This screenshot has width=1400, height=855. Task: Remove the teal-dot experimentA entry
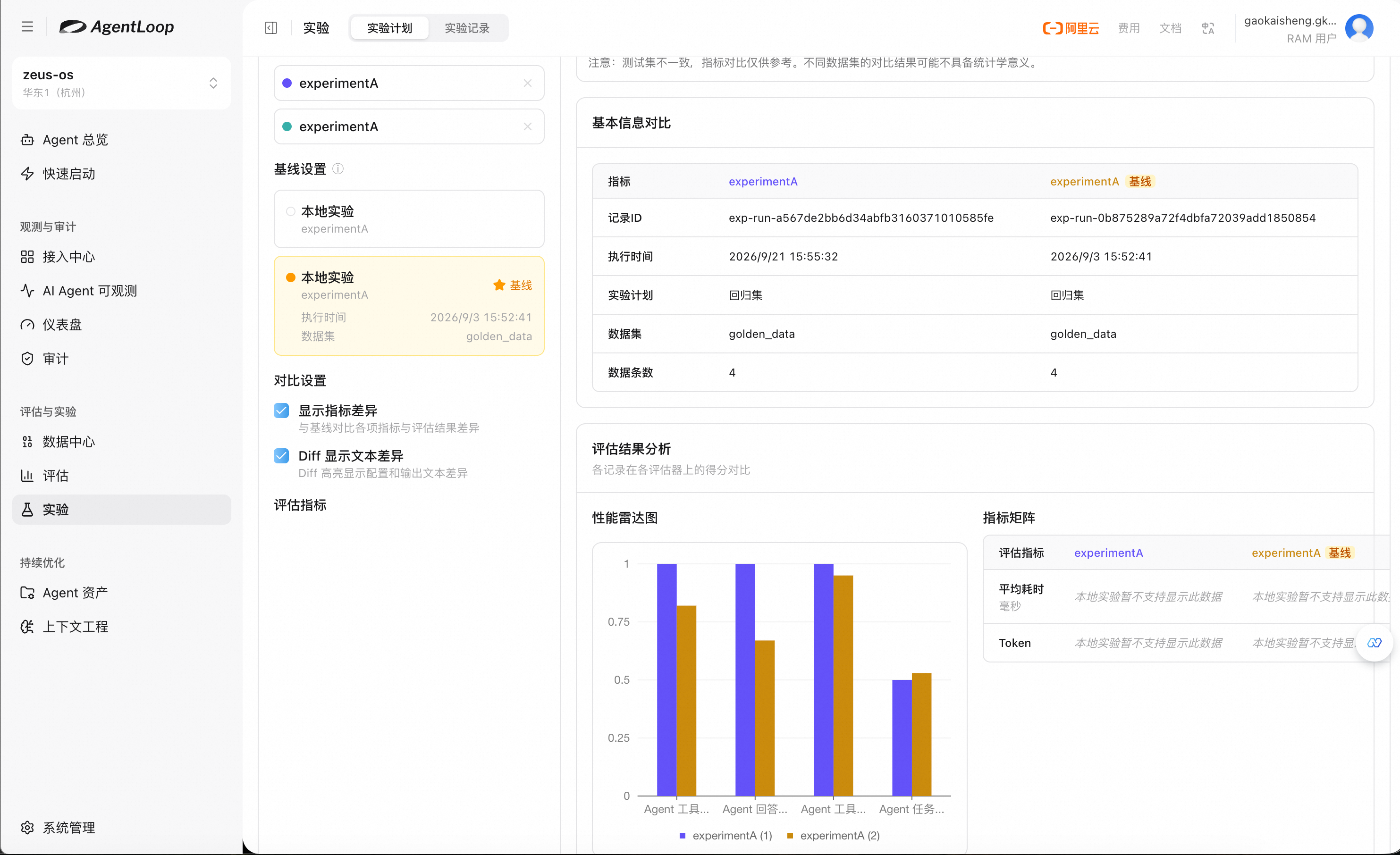528,126
